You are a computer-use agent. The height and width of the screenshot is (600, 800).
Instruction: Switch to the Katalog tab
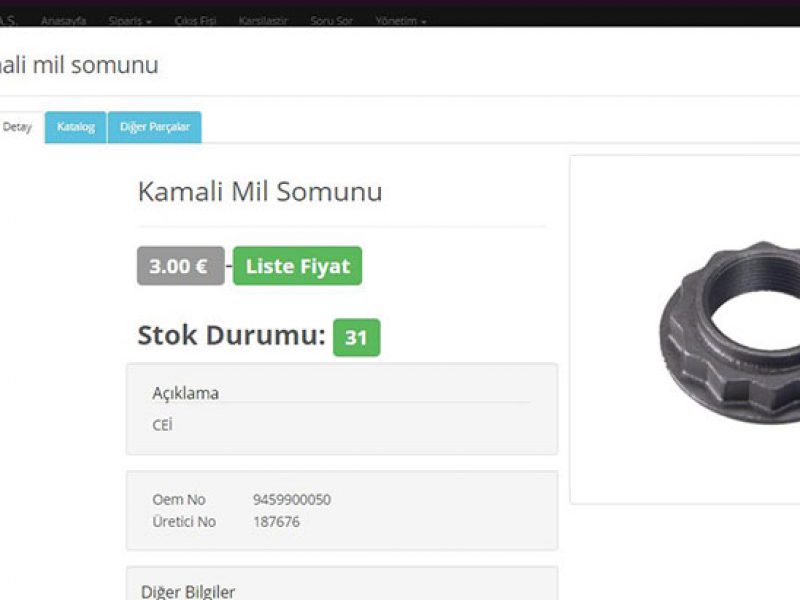pyautogui.click(x=76, y=127)
